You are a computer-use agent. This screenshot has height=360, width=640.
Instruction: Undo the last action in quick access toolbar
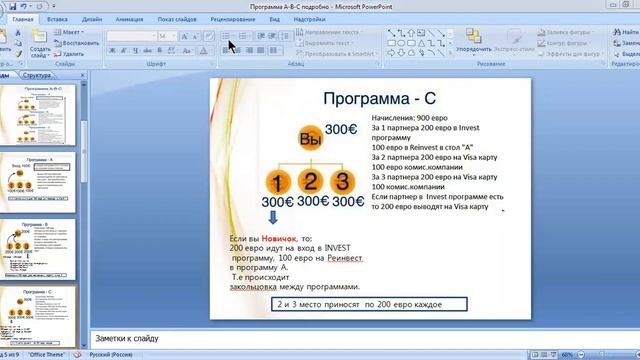point(24,6)
